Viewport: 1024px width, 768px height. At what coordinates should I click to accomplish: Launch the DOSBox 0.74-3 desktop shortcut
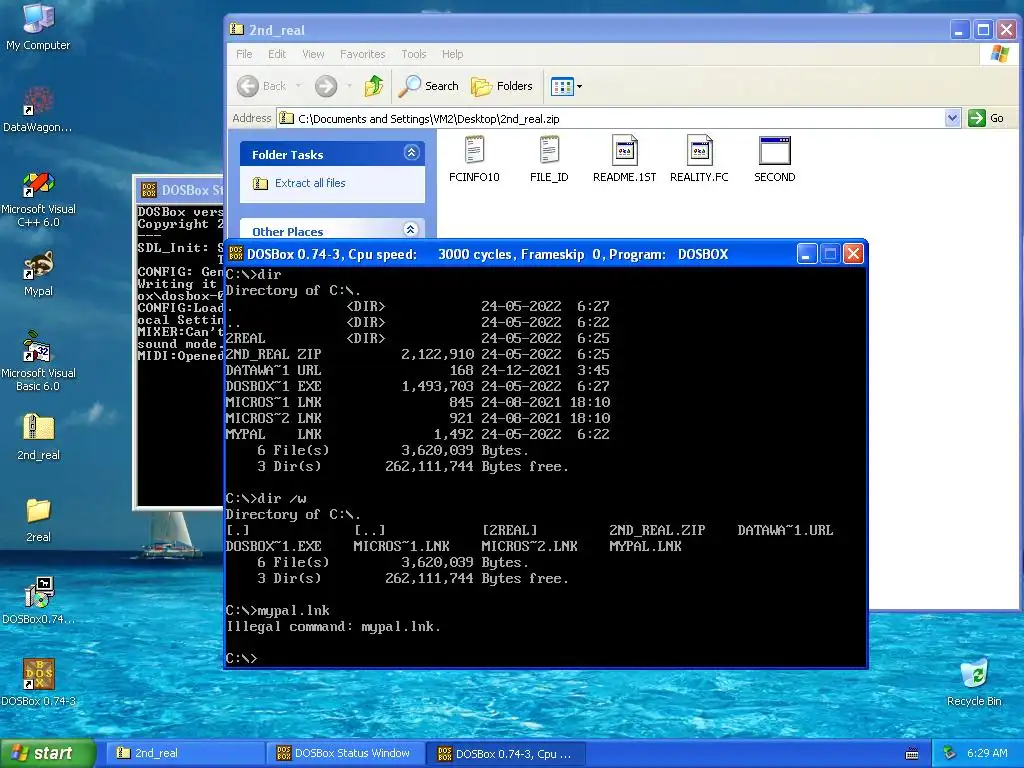coord(38,682)
